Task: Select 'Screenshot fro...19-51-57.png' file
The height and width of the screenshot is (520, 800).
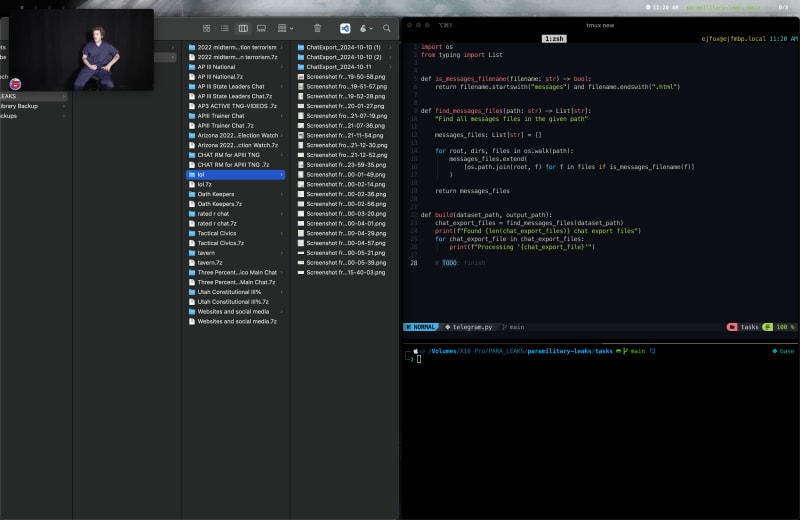Action: (x=345, y=87)
